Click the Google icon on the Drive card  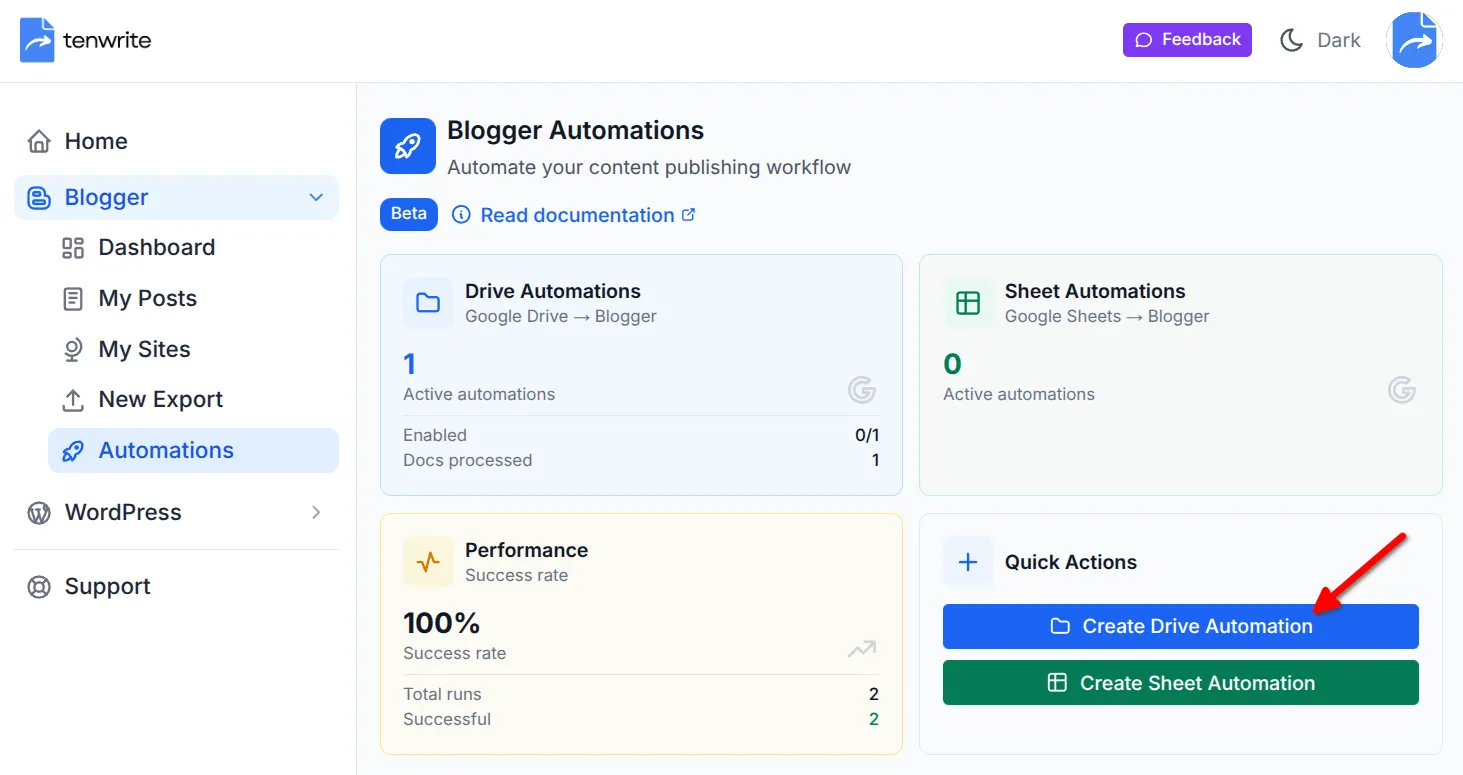pos(862,390)
